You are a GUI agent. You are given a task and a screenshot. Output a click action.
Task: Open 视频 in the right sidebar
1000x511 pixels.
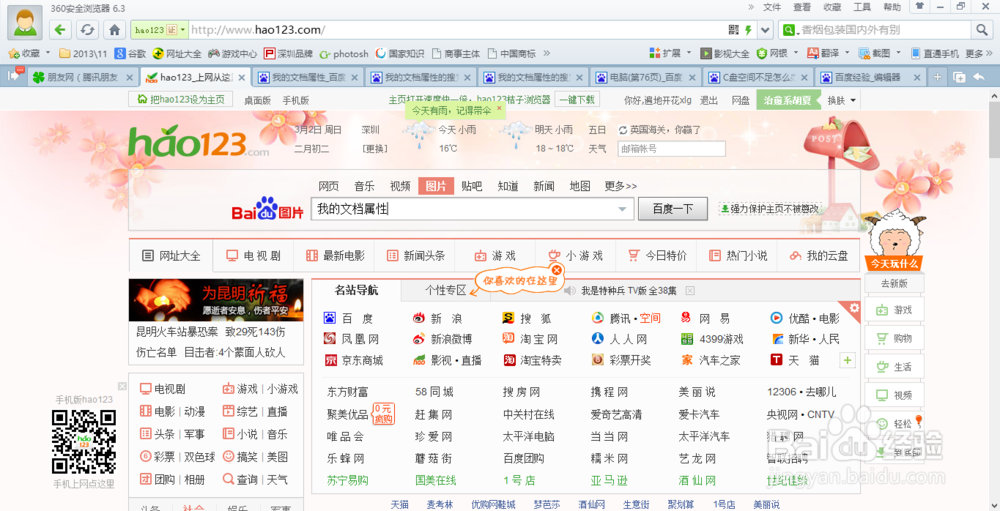tap(895, 394)
